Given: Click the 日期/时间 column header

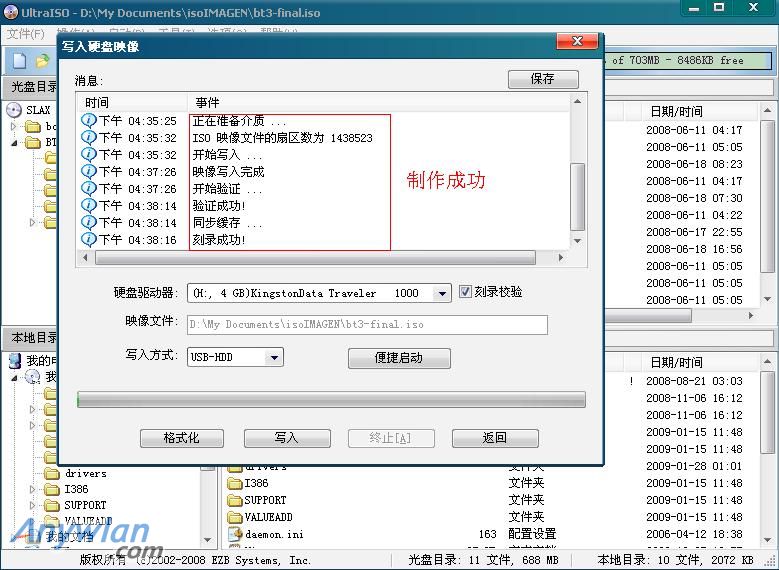Looking at the screenshot, I should click(676, 111).
